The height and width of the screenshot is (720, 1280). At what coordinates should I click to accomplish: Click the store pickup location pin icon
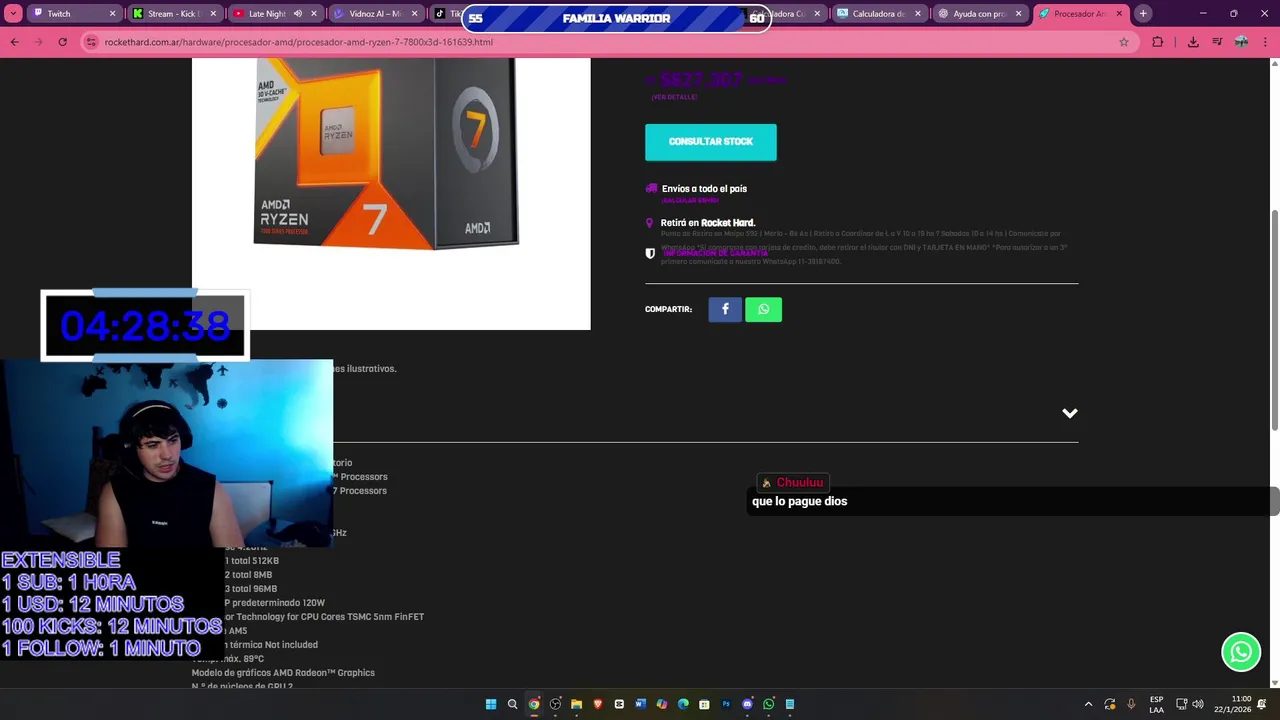[650, 223]
